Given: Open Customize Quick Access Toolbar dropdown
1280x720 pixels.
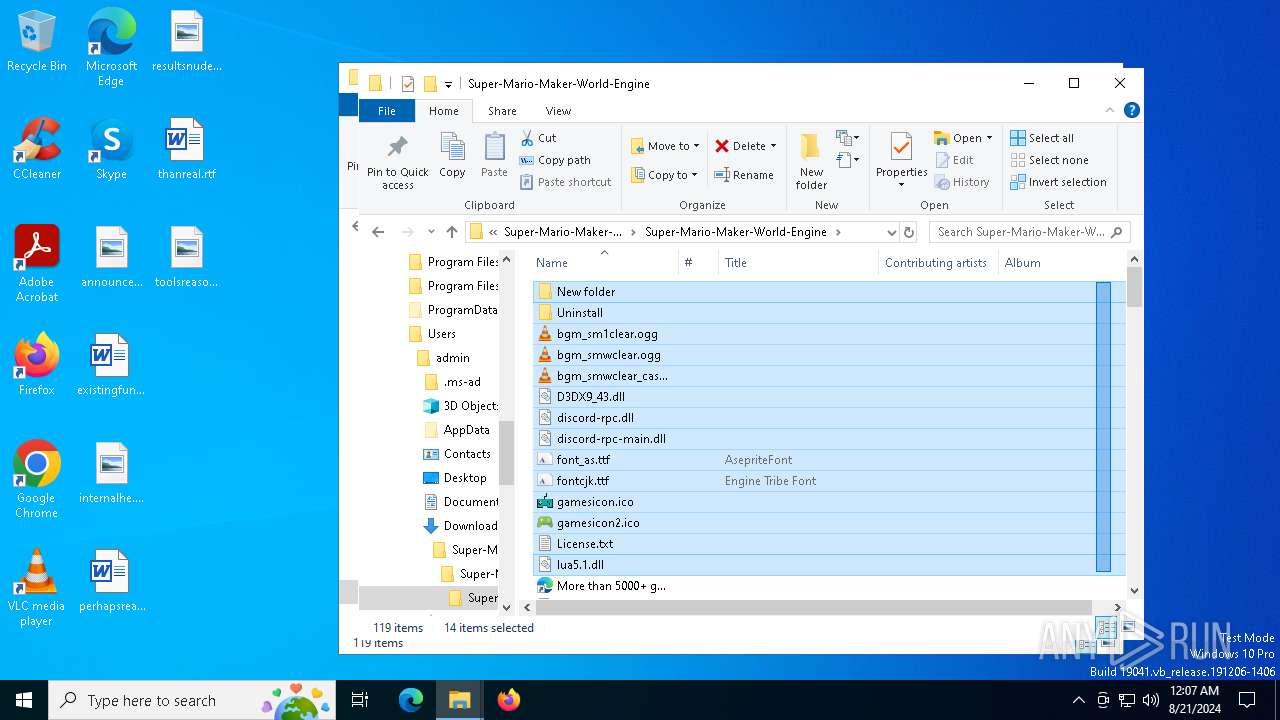Looking at the screenshot, I should point(449,84).
